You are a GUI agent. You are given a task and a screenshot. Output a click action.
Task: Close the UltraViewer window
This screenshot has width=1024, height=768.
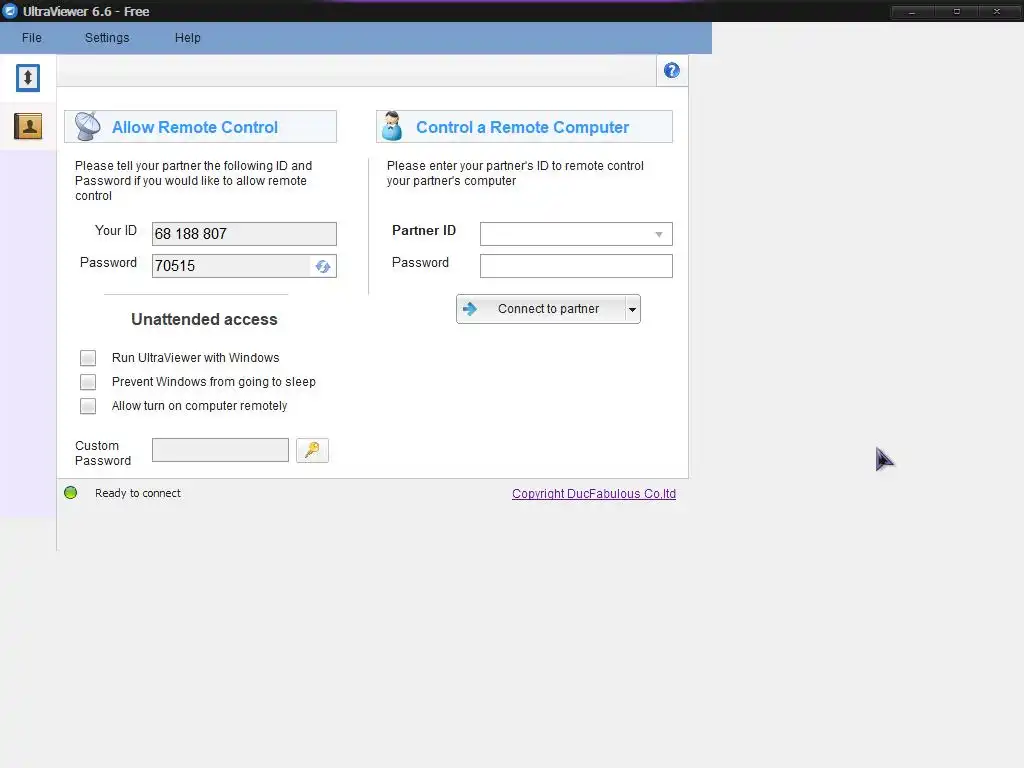coord(997,11)
